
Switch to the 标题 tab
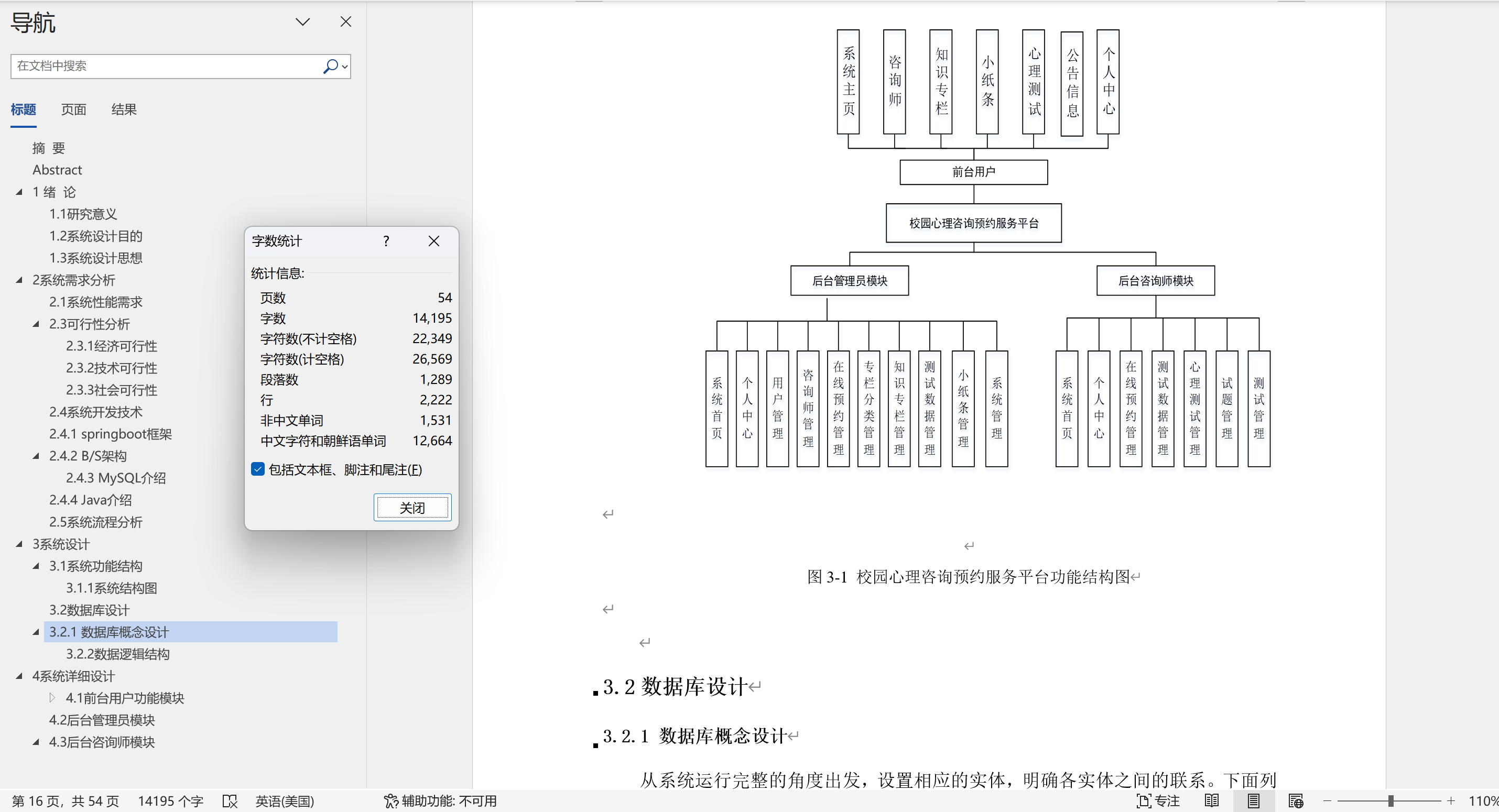click(23, 109)
